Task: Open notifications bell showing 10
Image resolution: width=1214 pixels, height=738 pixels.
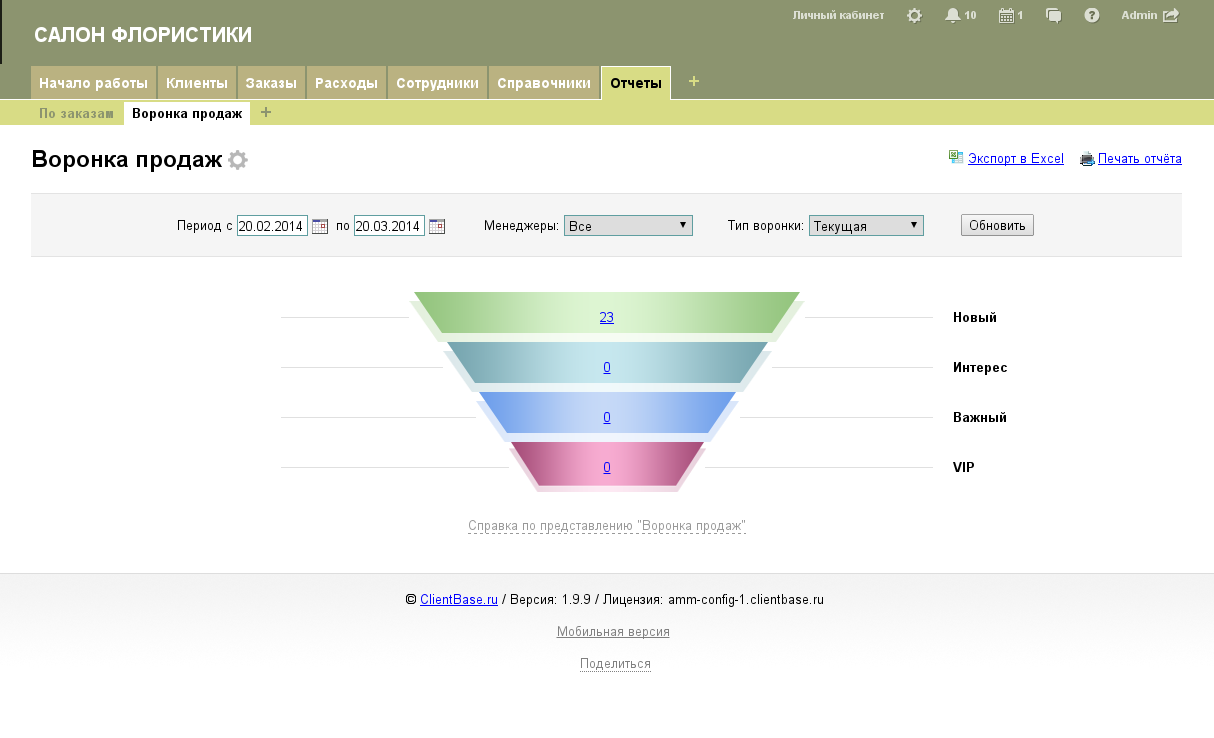Action: click(x=953, y=16)
